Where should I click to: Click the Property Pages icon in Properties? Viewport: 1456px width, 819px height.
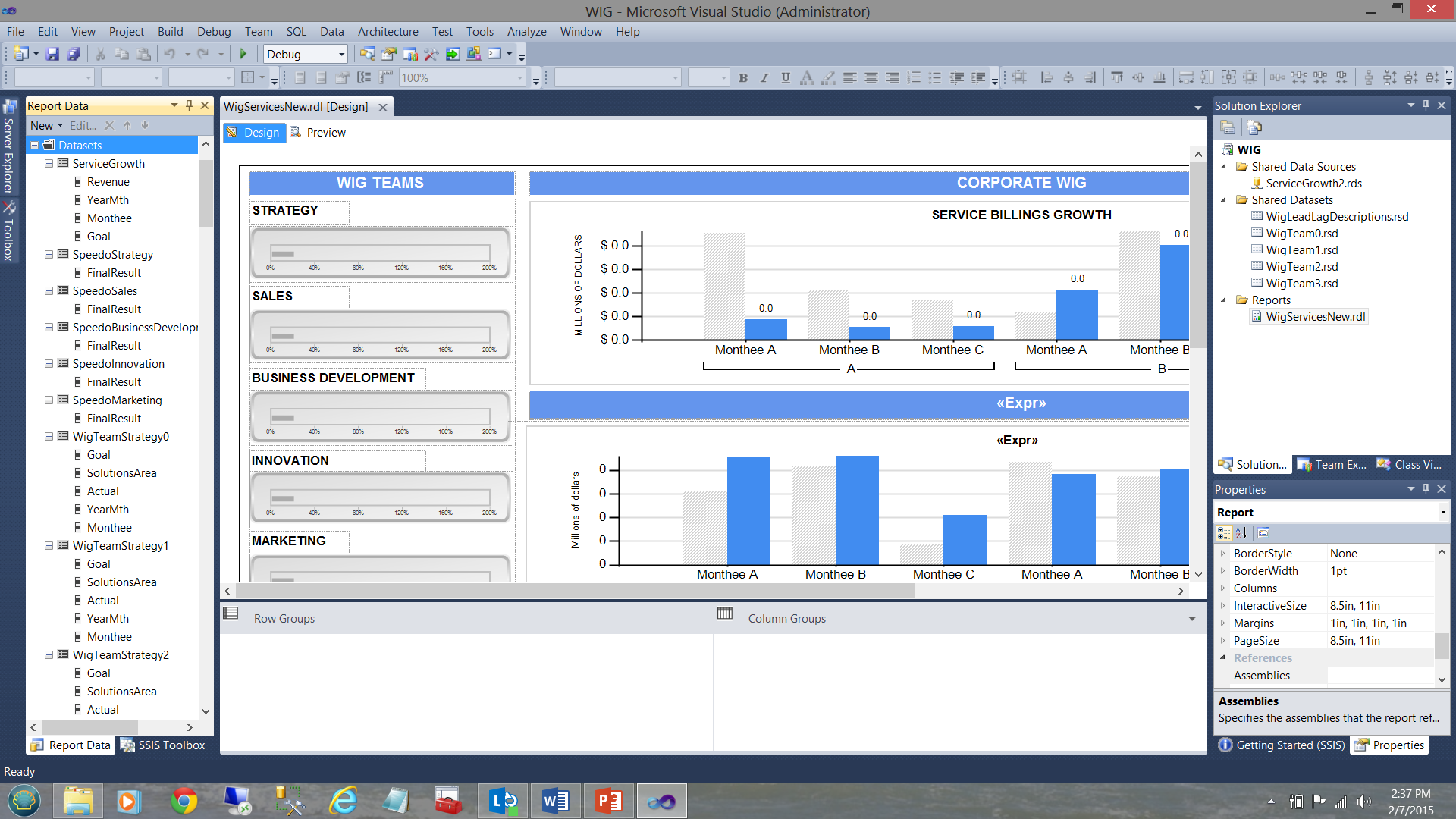[x=1263, y=533]
